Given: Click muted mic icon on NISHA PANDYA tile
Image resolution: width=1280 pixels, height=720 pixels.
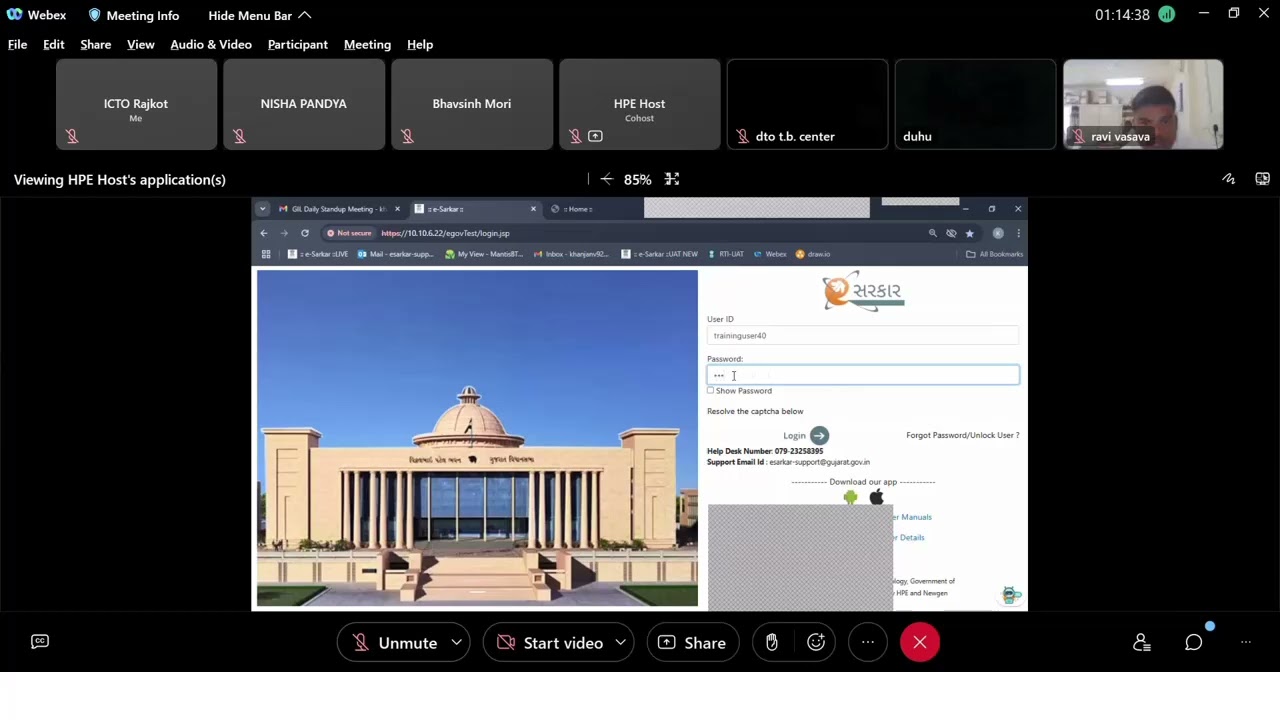Looking at the screenshot, I should [x=239, y=136].
